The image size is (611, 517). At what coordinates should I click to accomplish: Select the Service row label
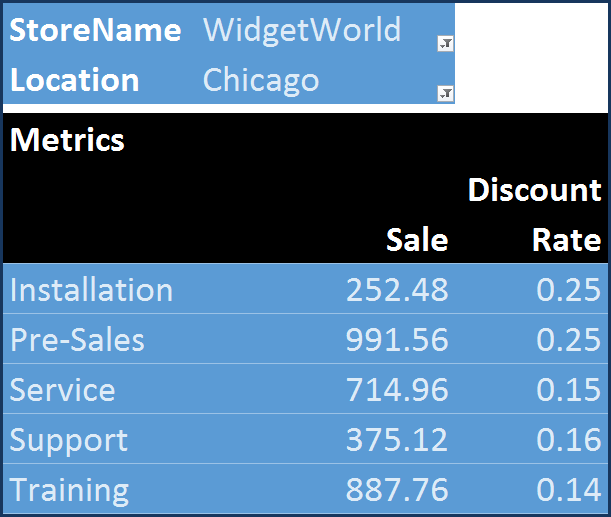pyautogui.click(x=62, y=390)
